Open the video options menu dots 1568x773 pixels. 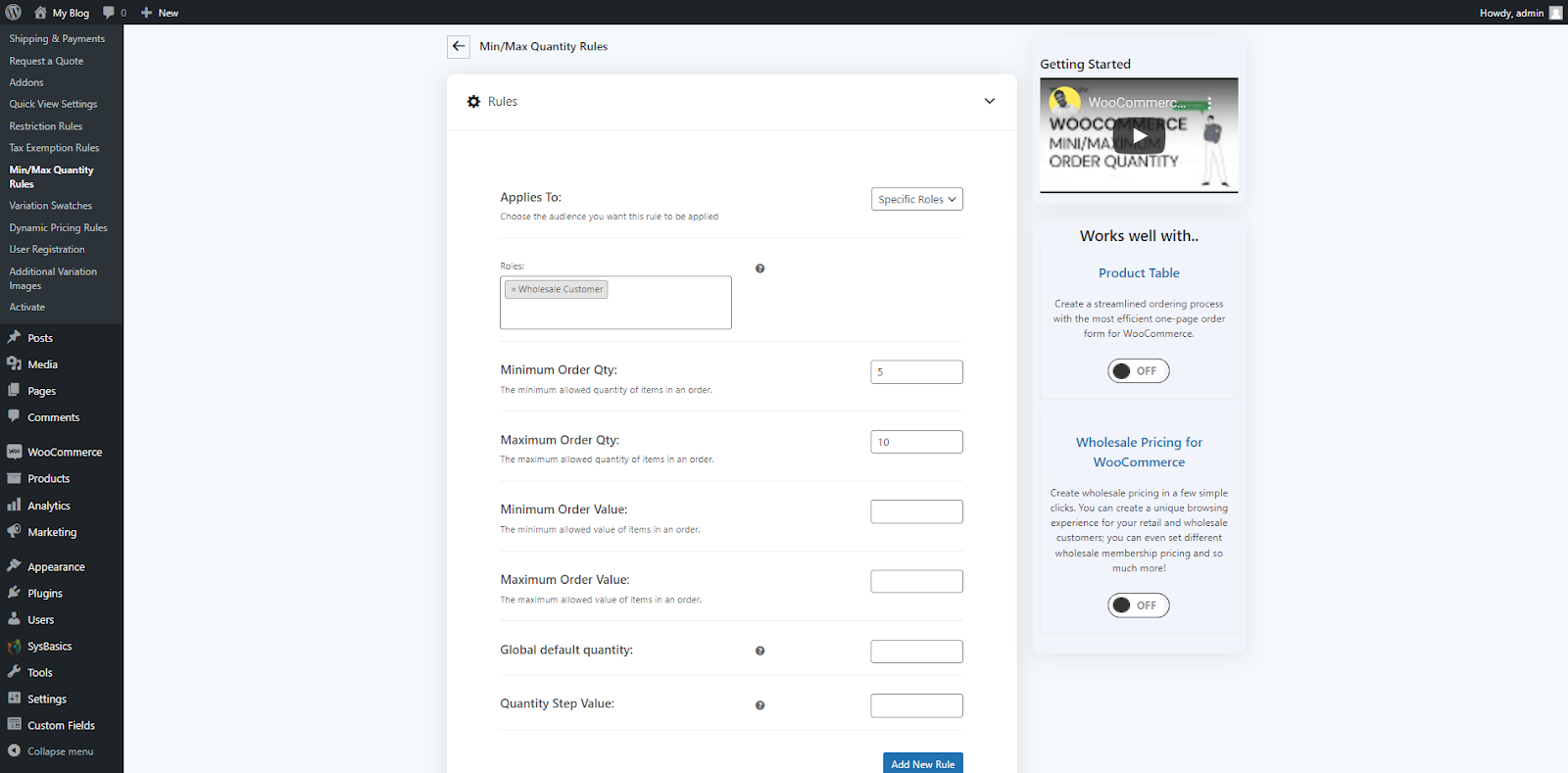coord(1209,103)
